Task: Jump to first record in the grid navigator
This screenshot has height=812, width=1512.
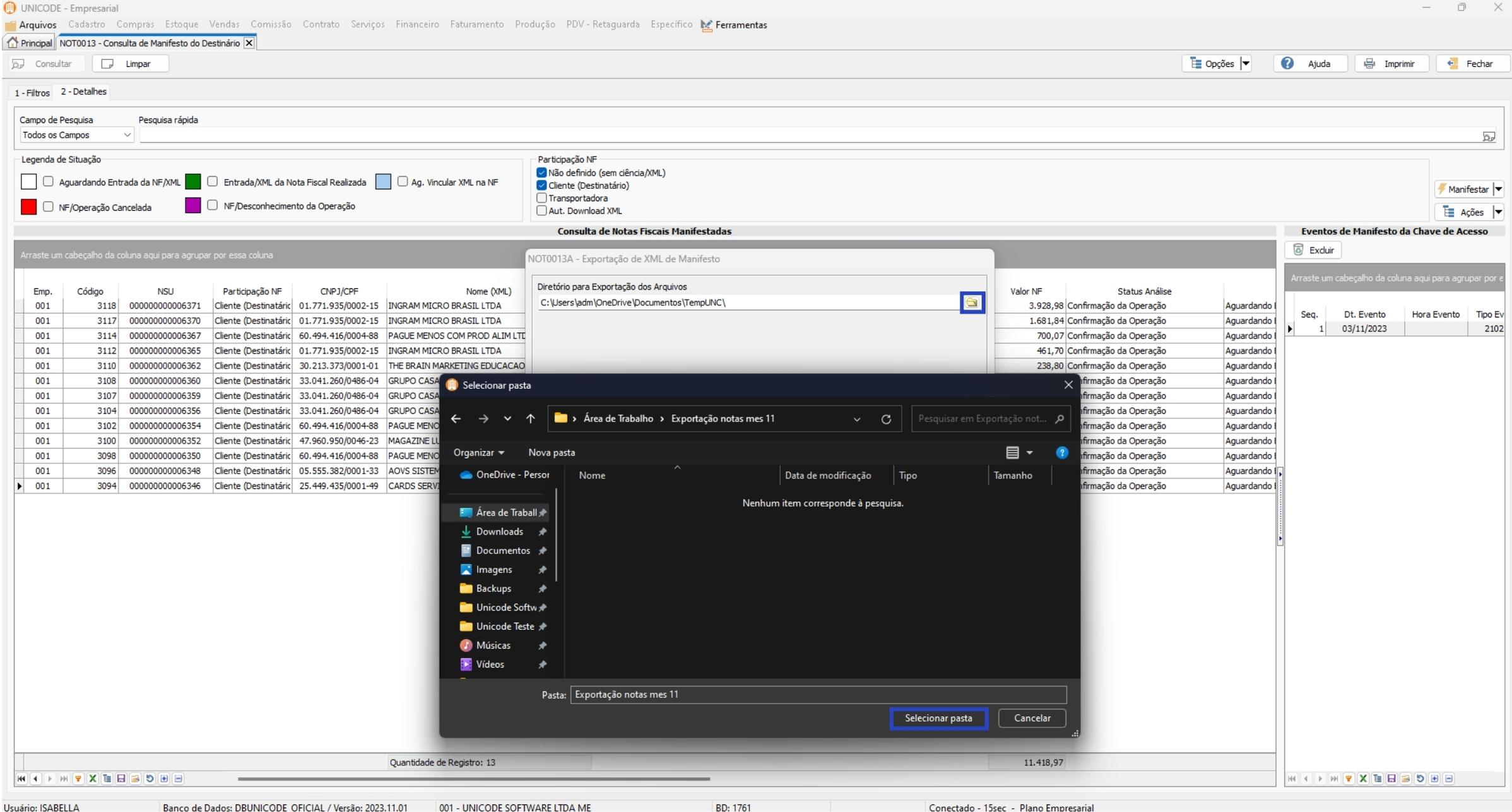Action: 21,779
